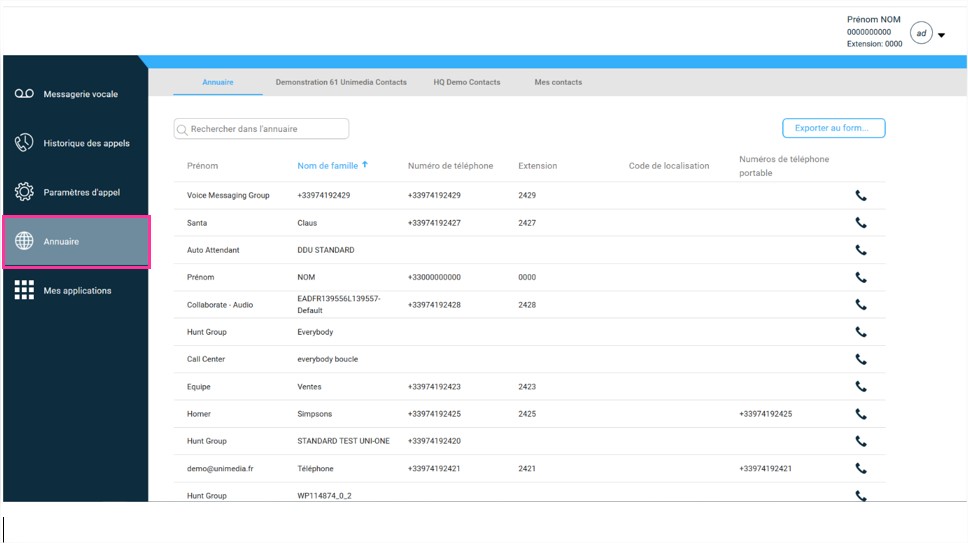Select the WP114874_0_2 cell
The width and height of the screenshot is (968, 543).
[324, 495]
